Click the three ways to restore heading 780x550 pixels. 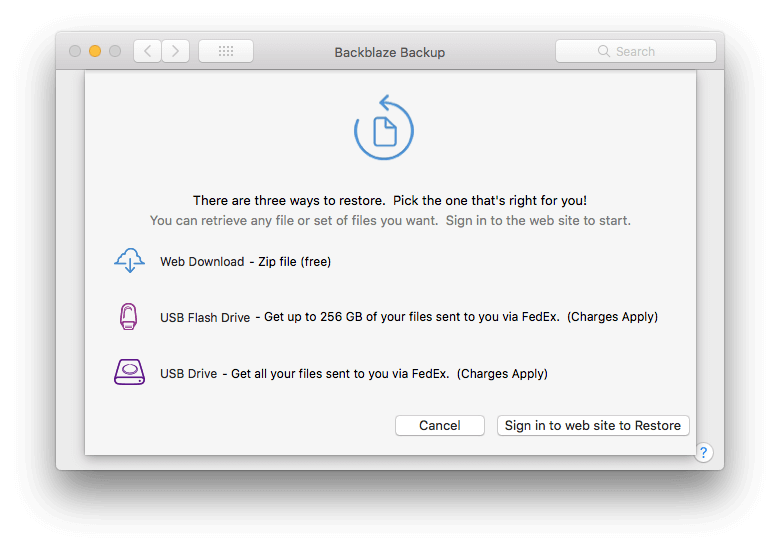(x=390, y=200)
